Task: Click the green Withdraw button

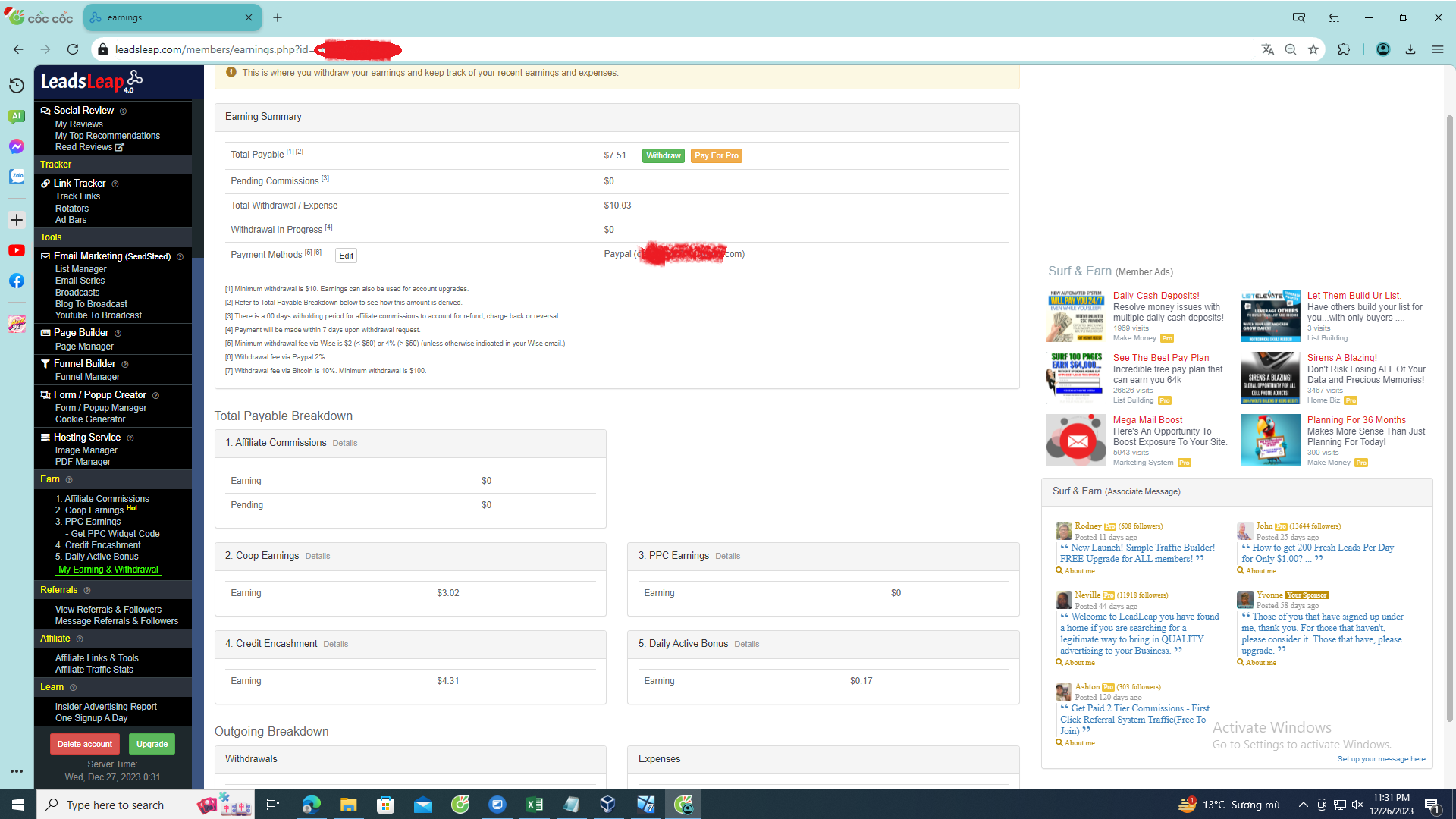Action: coord(663,155)
